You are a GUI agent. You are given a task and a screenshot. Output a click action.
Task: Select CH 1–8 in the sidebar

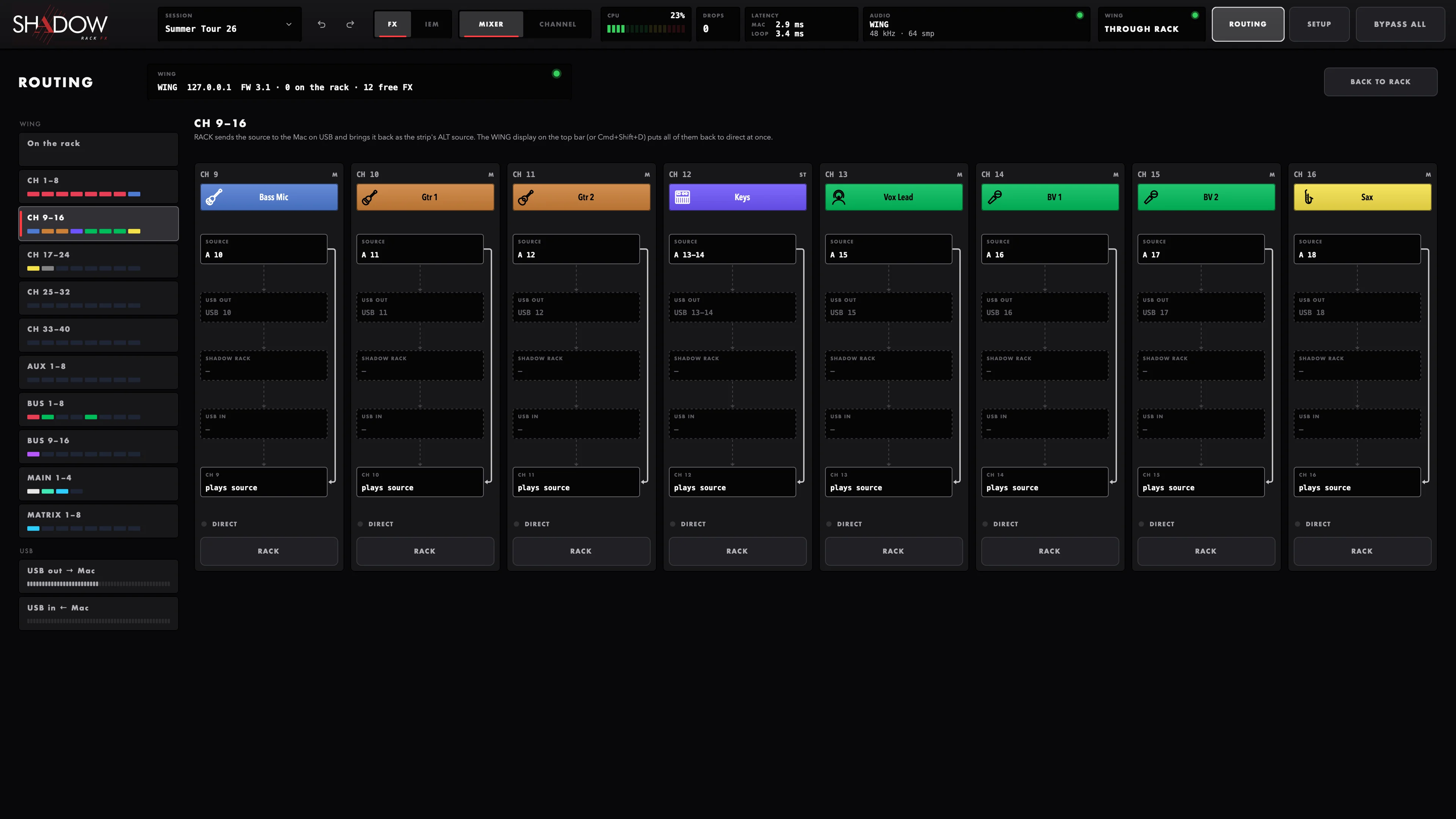pyautogui.click(x=98, y=187)
